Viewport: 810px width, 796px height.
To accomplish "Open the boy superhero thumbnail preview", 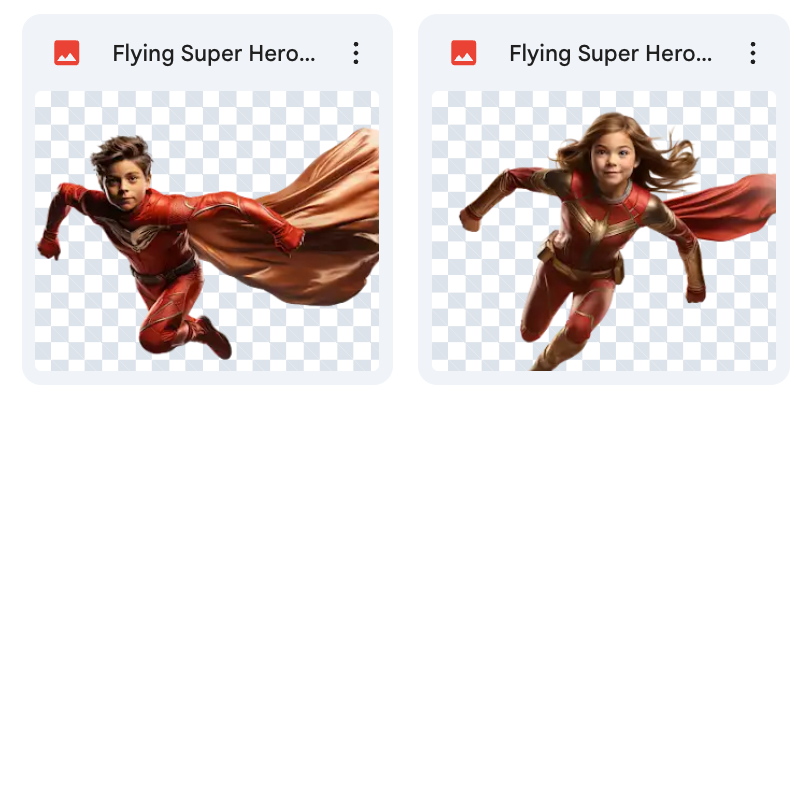I will (x=207, y=231).
